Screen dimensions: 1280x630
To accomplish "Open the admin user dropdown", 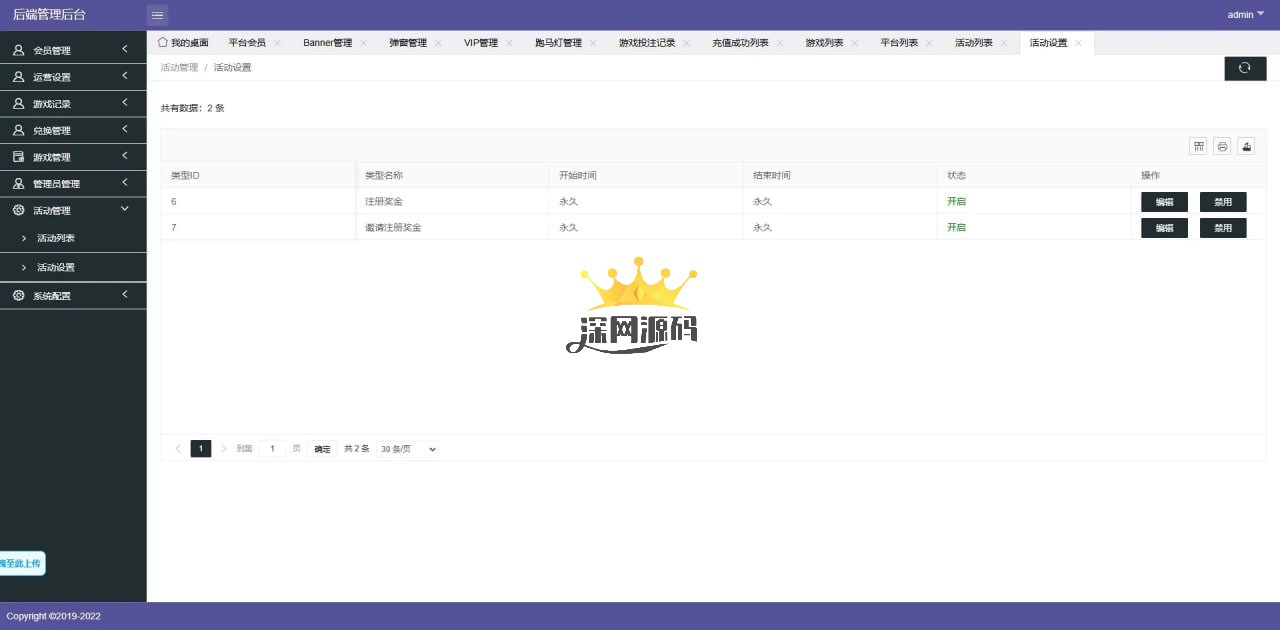I will click(1245, 15).
